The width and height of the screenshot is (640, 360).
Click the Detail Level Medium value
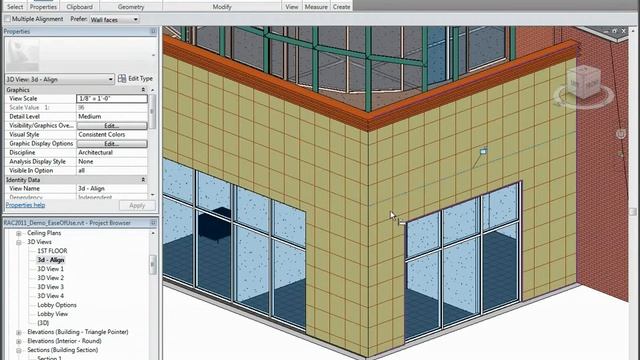point(112,117)
